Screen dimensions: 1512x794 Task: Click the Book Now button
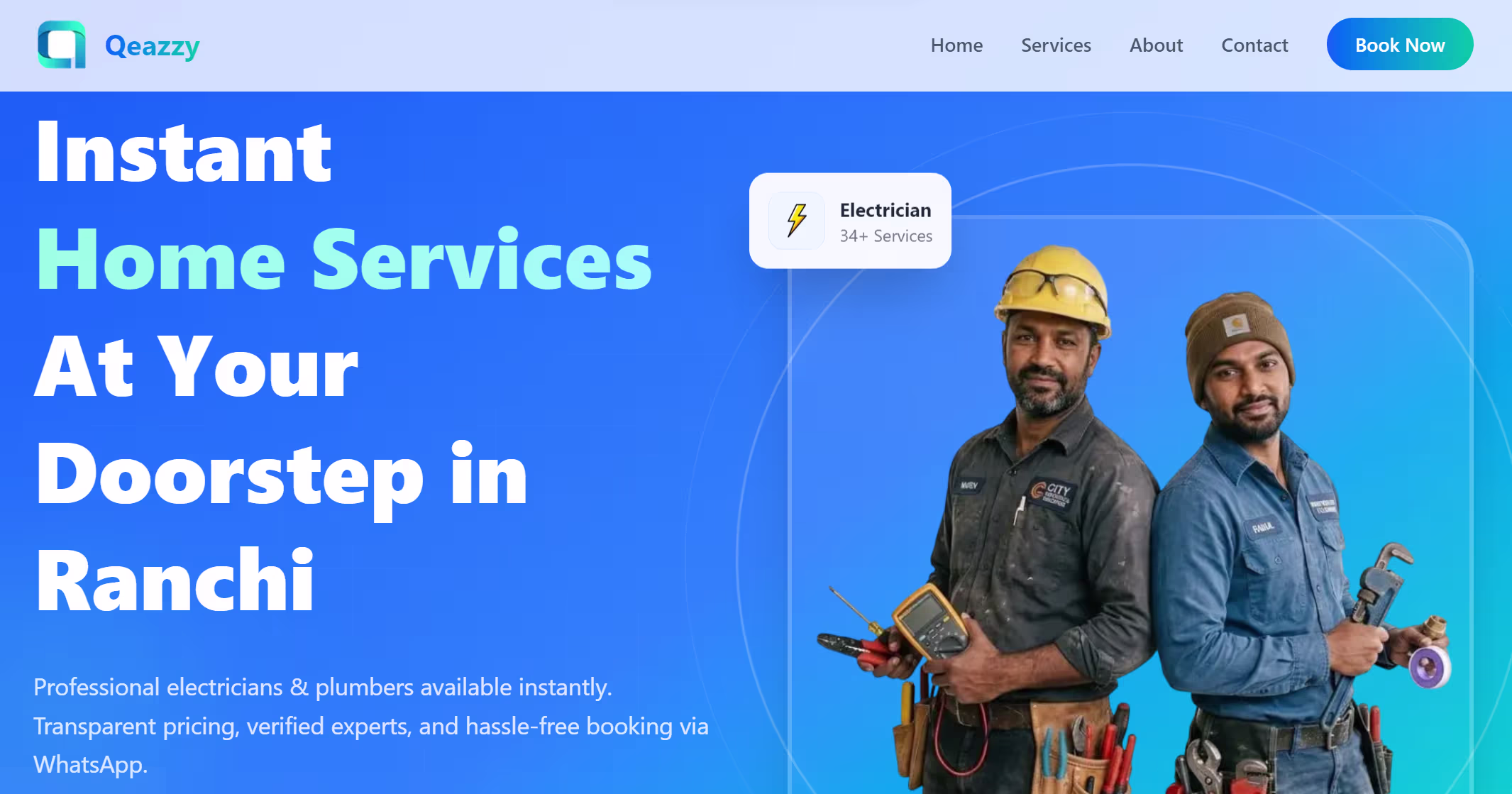click(x=1400, y=45)
